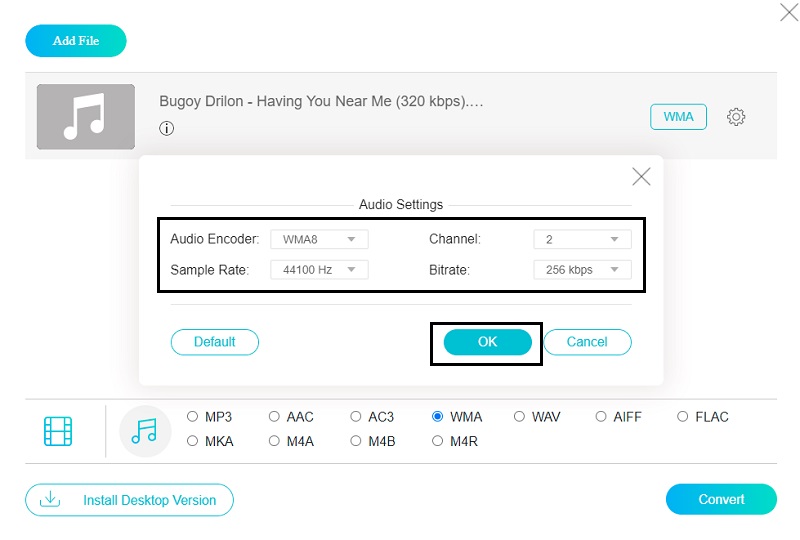This screenshot has width=800, height=540.
Task: Pick the M4A format option
Action: tap(275, 441)
